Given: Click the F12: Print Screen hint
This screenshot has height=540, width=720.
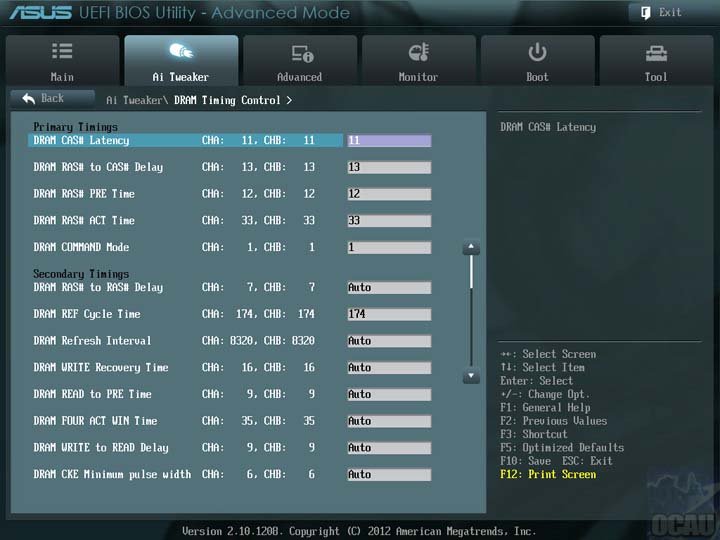Looking at the screenshot, I should coord(548,474).
